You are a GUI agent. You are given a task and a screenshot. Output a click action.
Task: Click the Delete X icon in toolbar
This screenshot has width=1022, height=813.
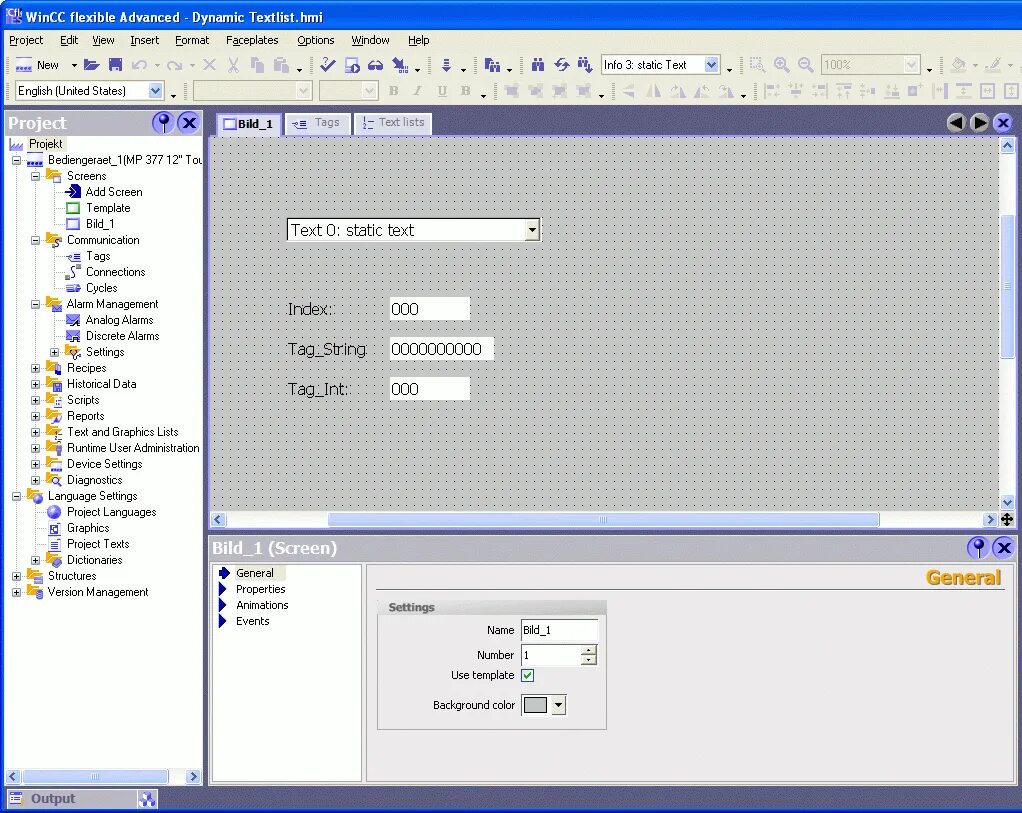pyautogui.click(x=209, y=65)
